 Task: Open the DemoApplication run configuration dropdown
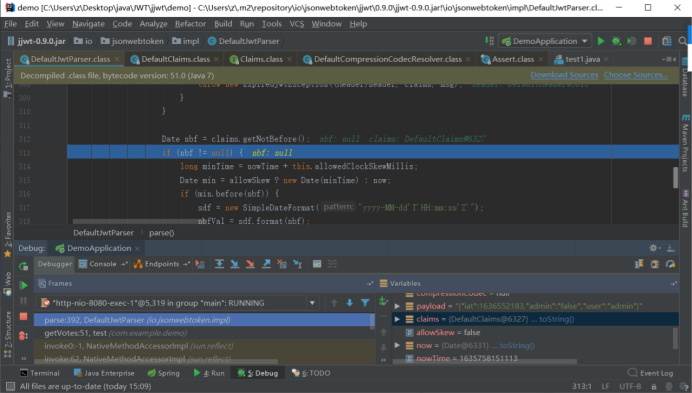(545, 41)
